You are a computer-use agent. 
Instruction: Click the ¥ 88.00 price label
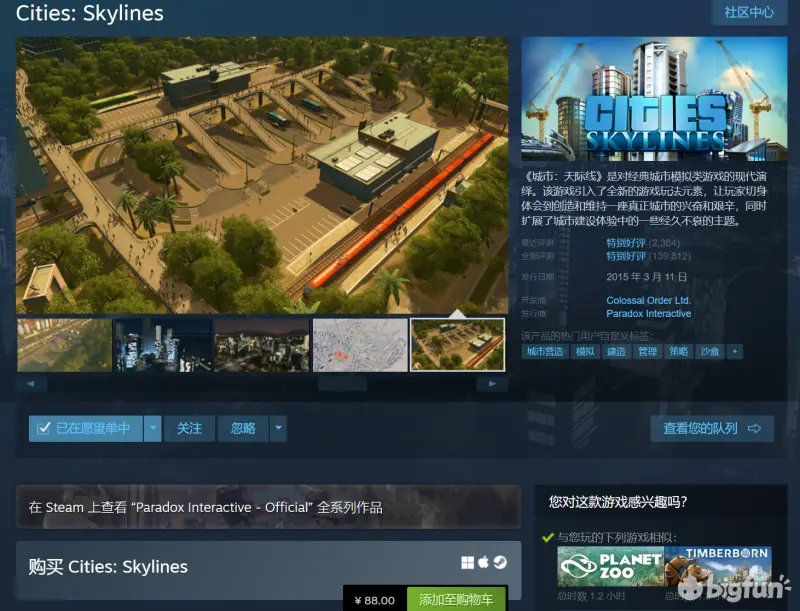[x=374, y=600]
